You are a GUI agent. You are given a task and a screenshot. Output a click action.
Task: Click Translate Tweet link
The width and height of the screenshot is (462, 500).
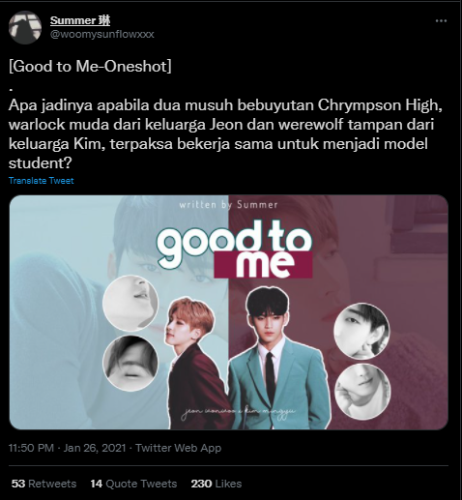(41, 181)
